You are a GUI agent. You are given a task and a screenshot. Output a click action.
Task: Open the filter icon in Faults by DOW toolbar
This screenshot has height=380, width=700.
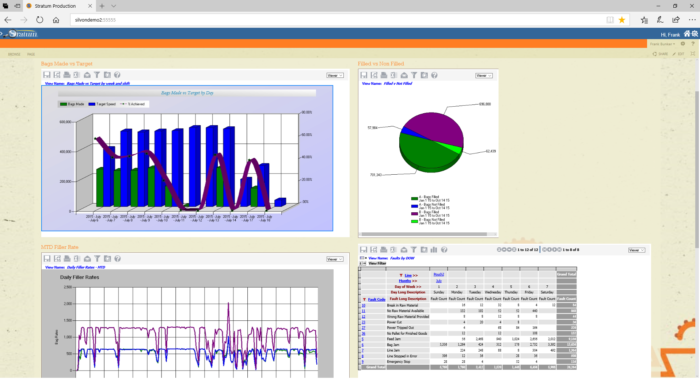tap(413, 250)
